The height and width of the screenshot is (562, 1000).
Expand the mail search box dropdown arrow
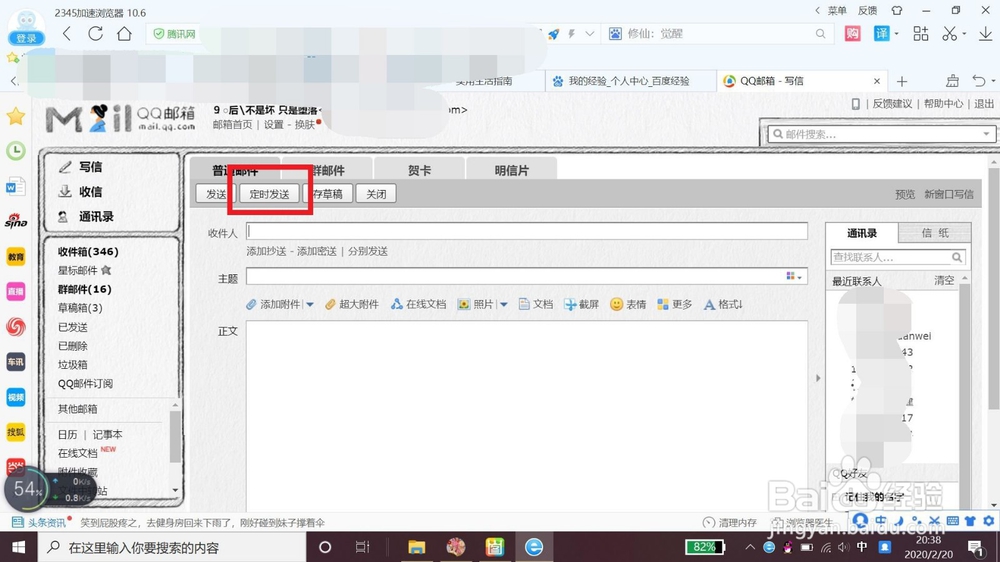point(986,134)
